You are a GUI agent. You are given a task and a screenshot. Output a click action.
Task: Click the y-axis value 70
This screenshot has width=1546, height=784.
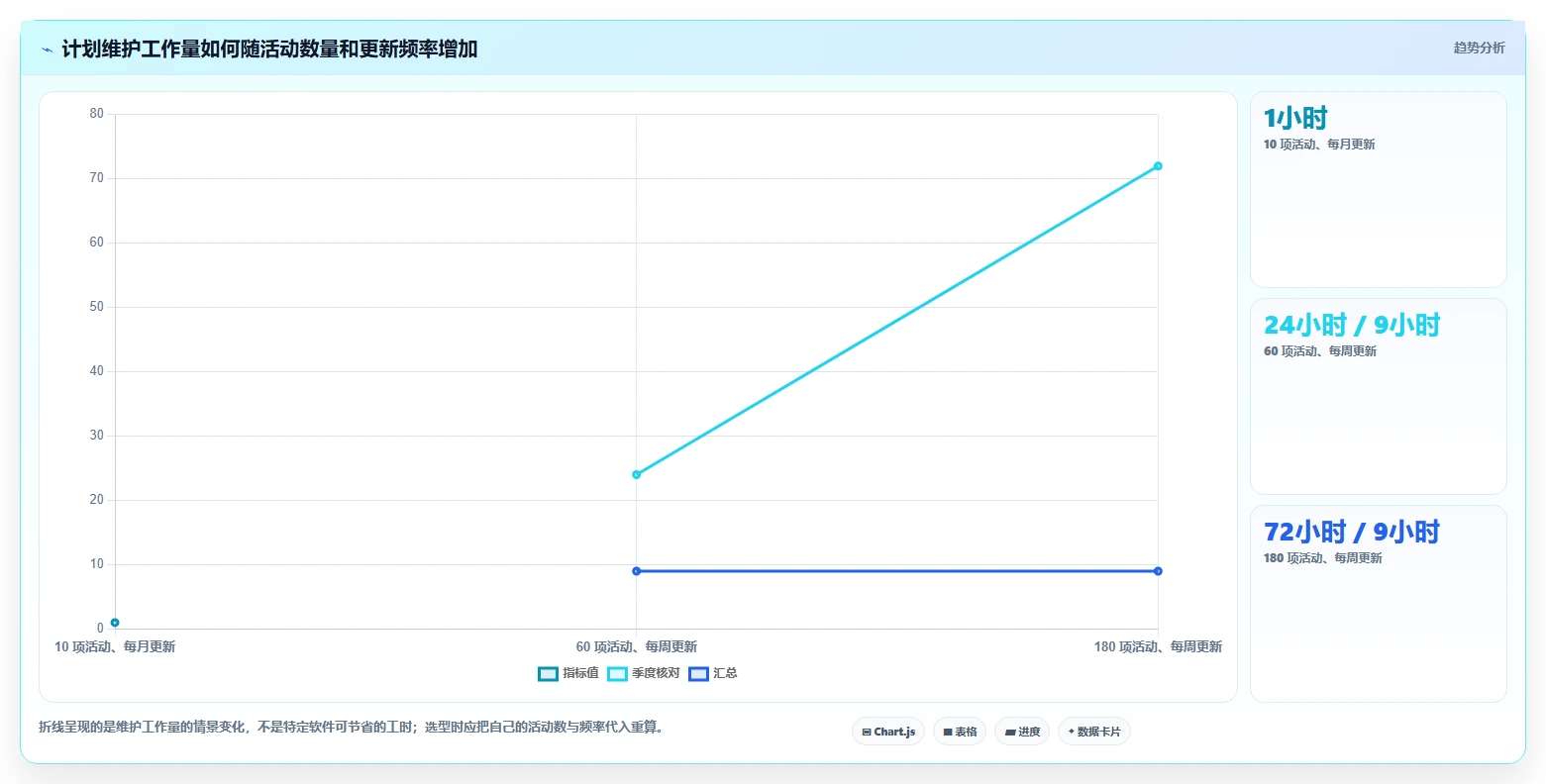96,178
